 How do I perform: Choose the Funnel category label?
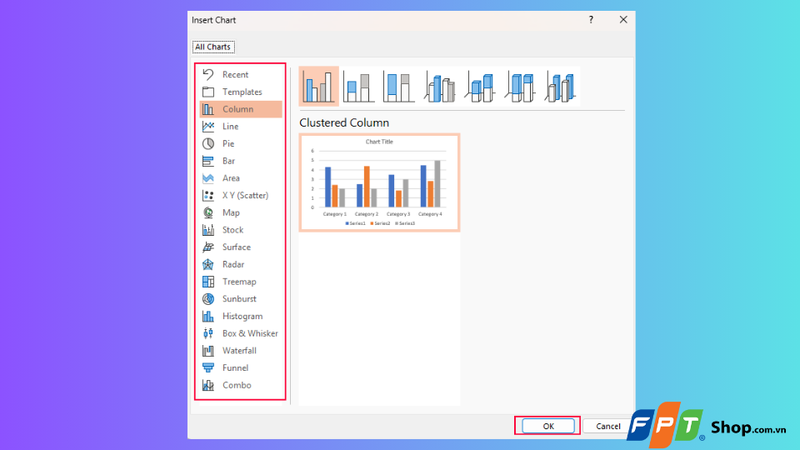[x=235, y=368]
